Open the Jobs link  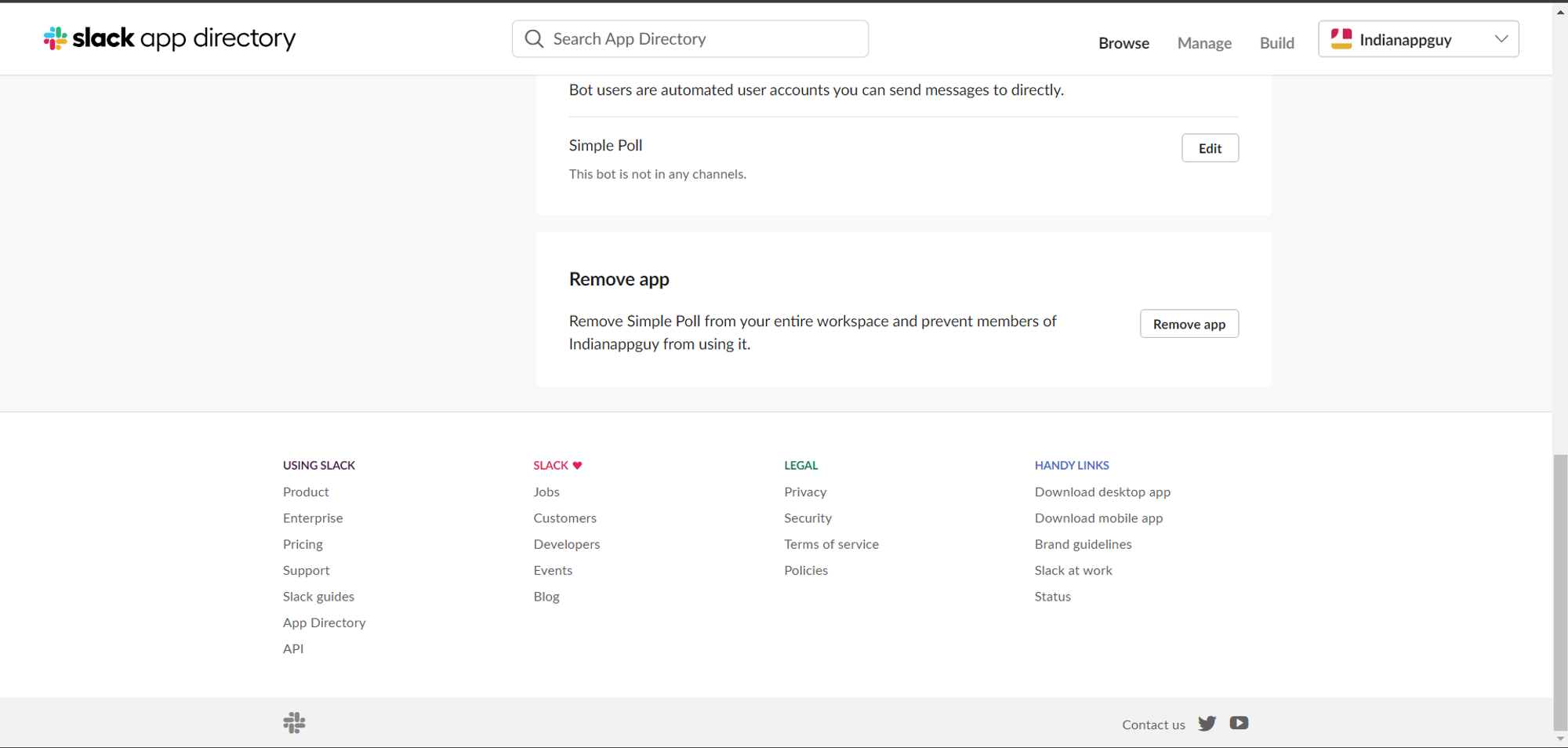click(546, 492)
